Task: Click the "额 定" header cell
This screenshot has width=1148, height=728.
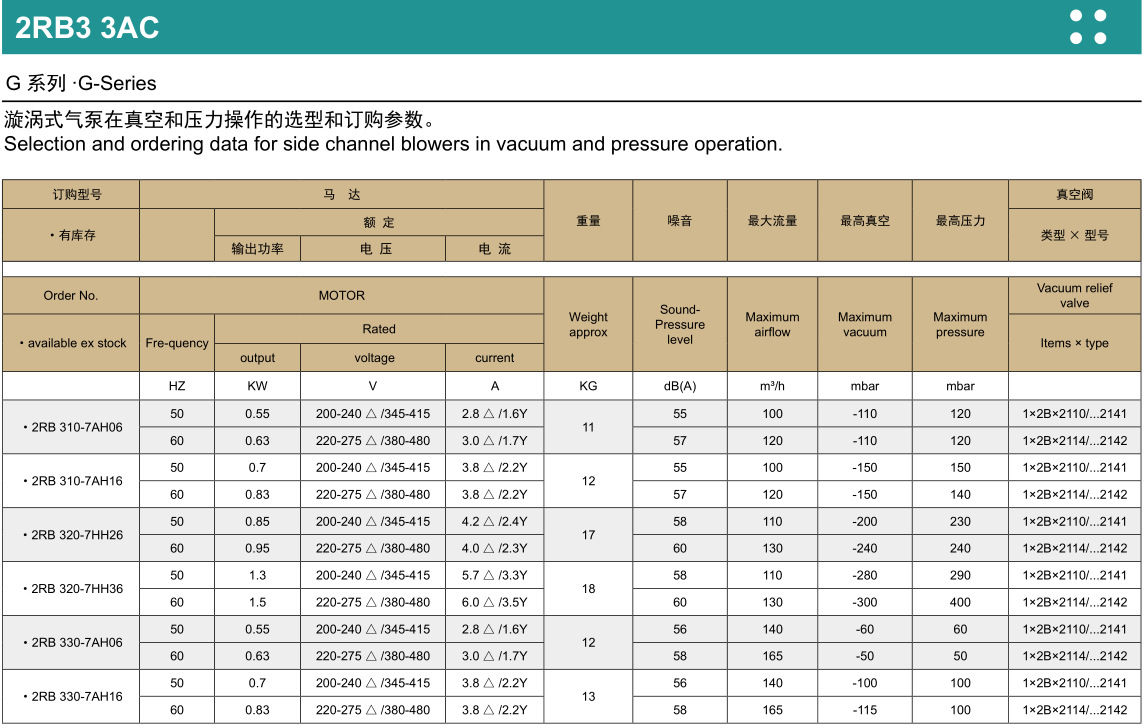Action: coord(379,222)
